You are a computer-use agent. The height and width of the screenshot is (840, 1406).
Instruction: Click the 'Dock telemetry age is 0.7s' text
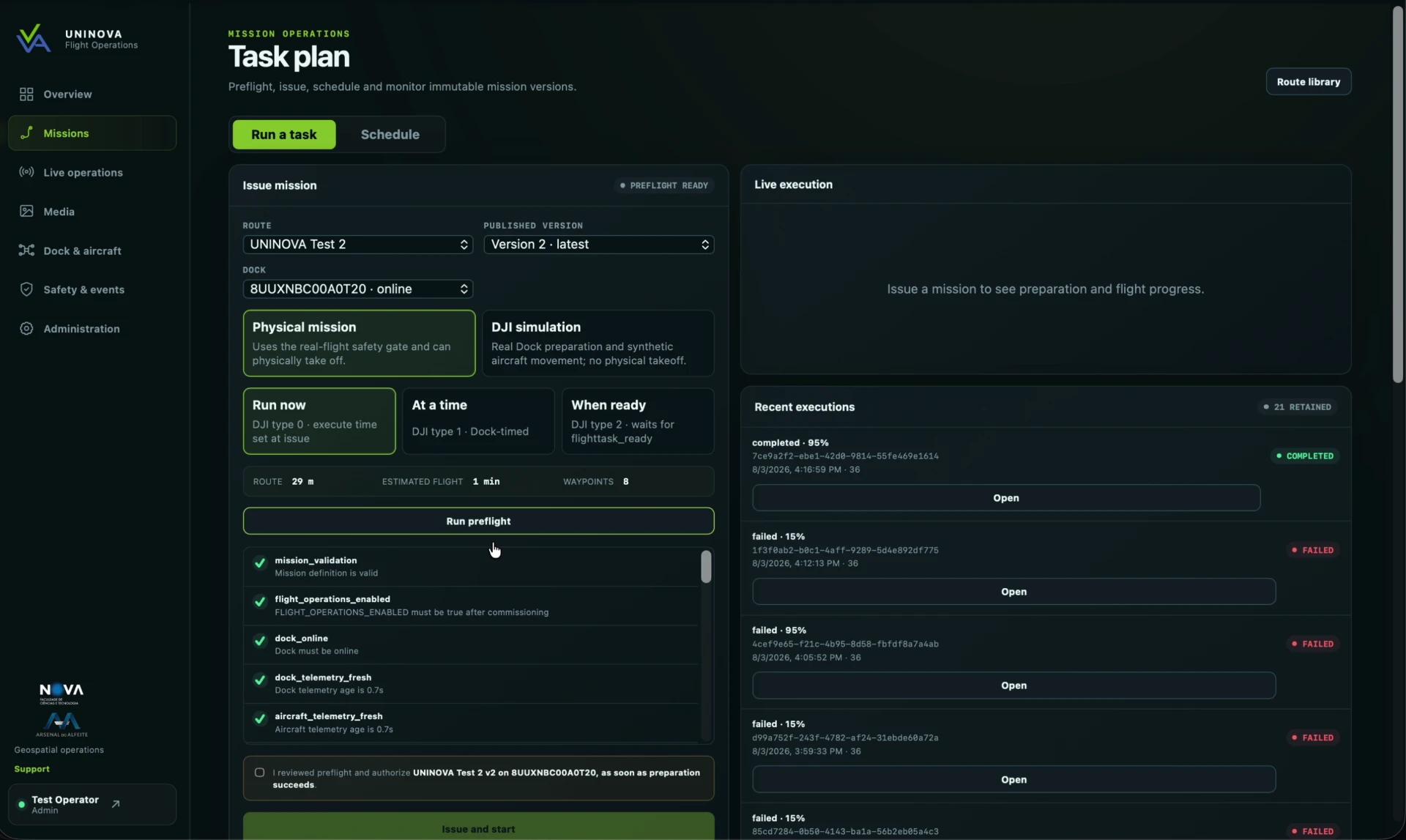[329, 690]
